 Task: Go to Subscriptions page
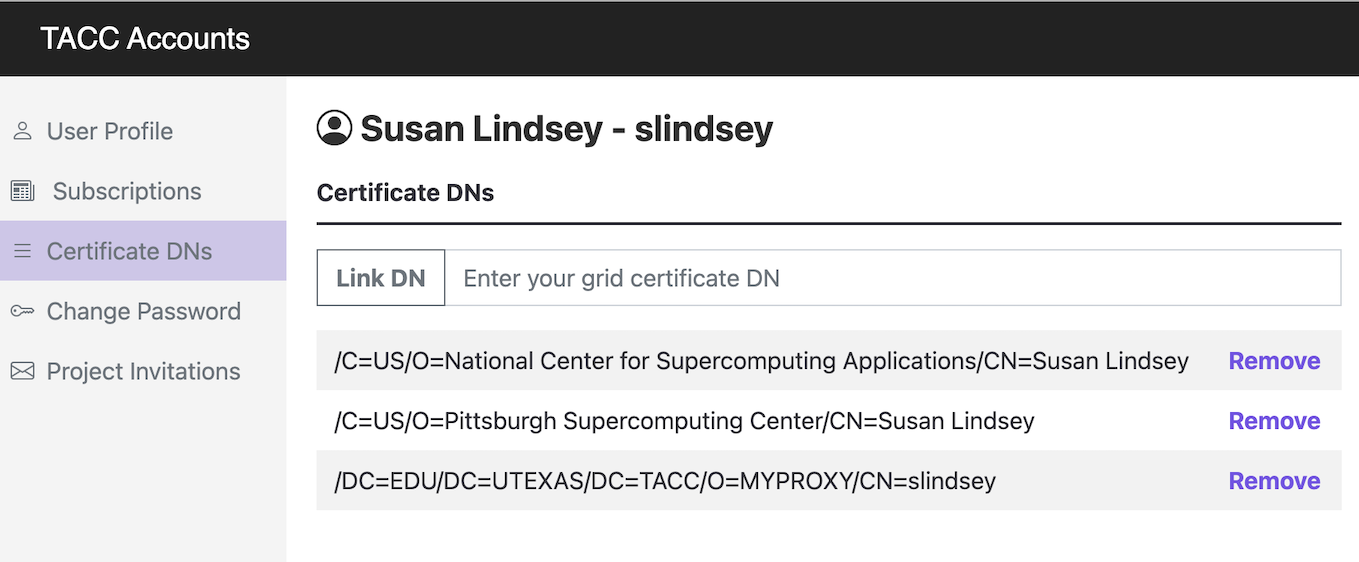143,191
